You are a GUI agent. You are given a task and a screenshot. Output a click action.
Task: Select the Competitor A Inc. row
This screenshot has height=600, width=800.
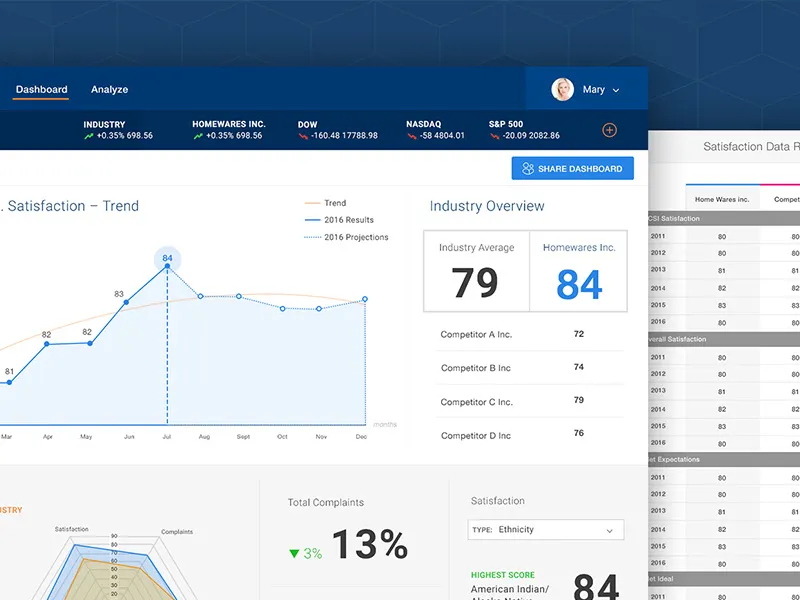point(530,334)
